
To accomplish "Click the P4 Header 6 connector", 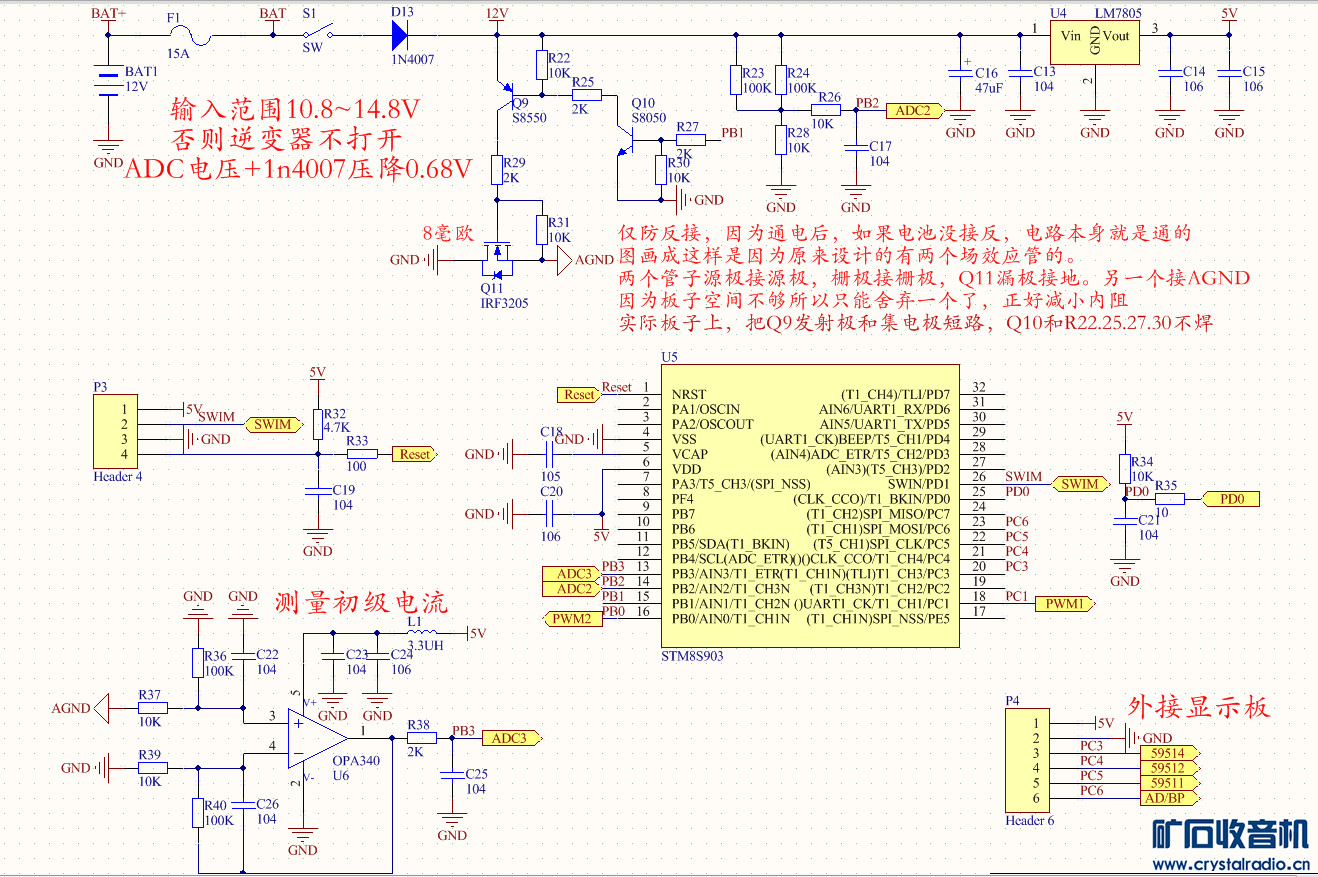I will [1028, 761].
